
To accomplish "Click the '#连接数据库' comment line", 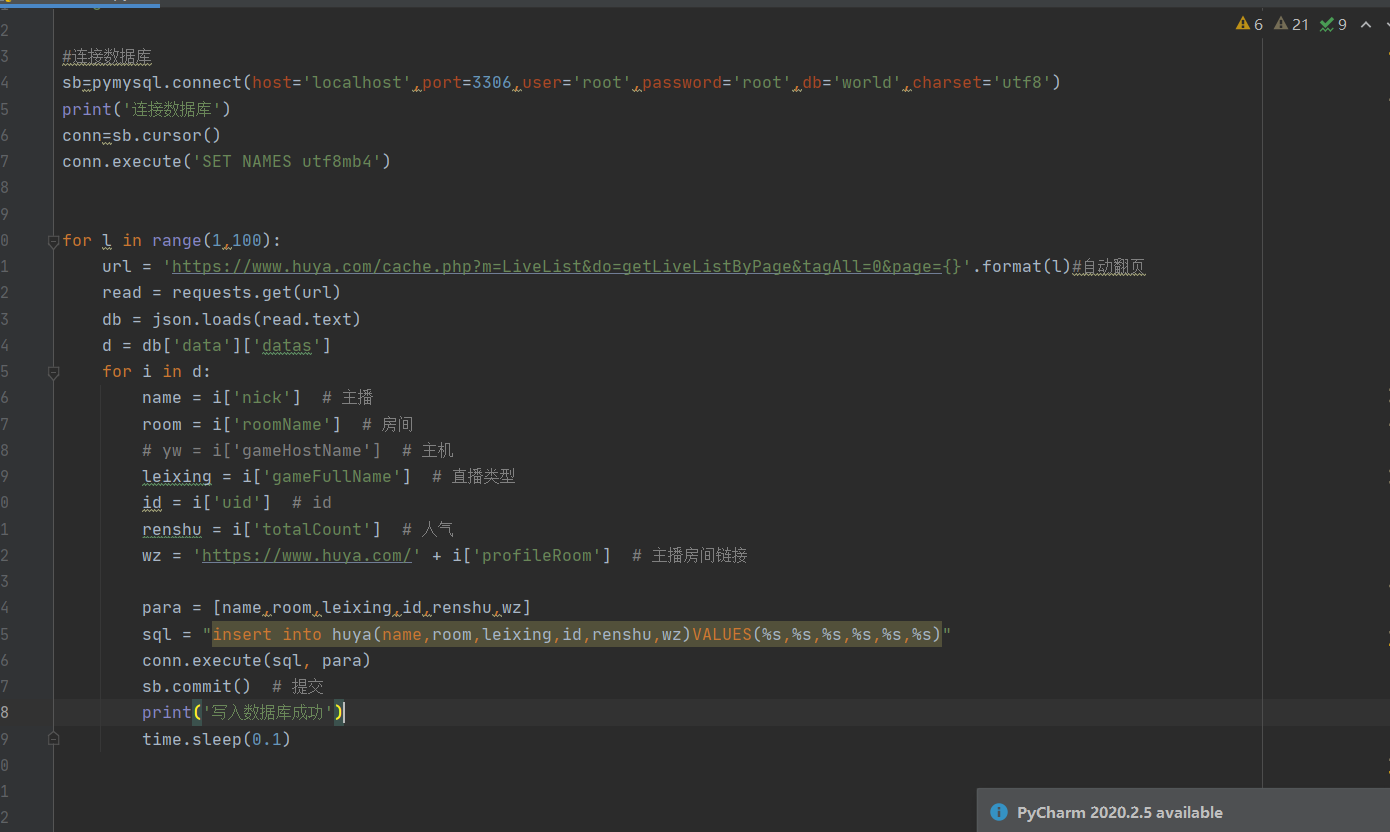I will click(x=107, y=57).
